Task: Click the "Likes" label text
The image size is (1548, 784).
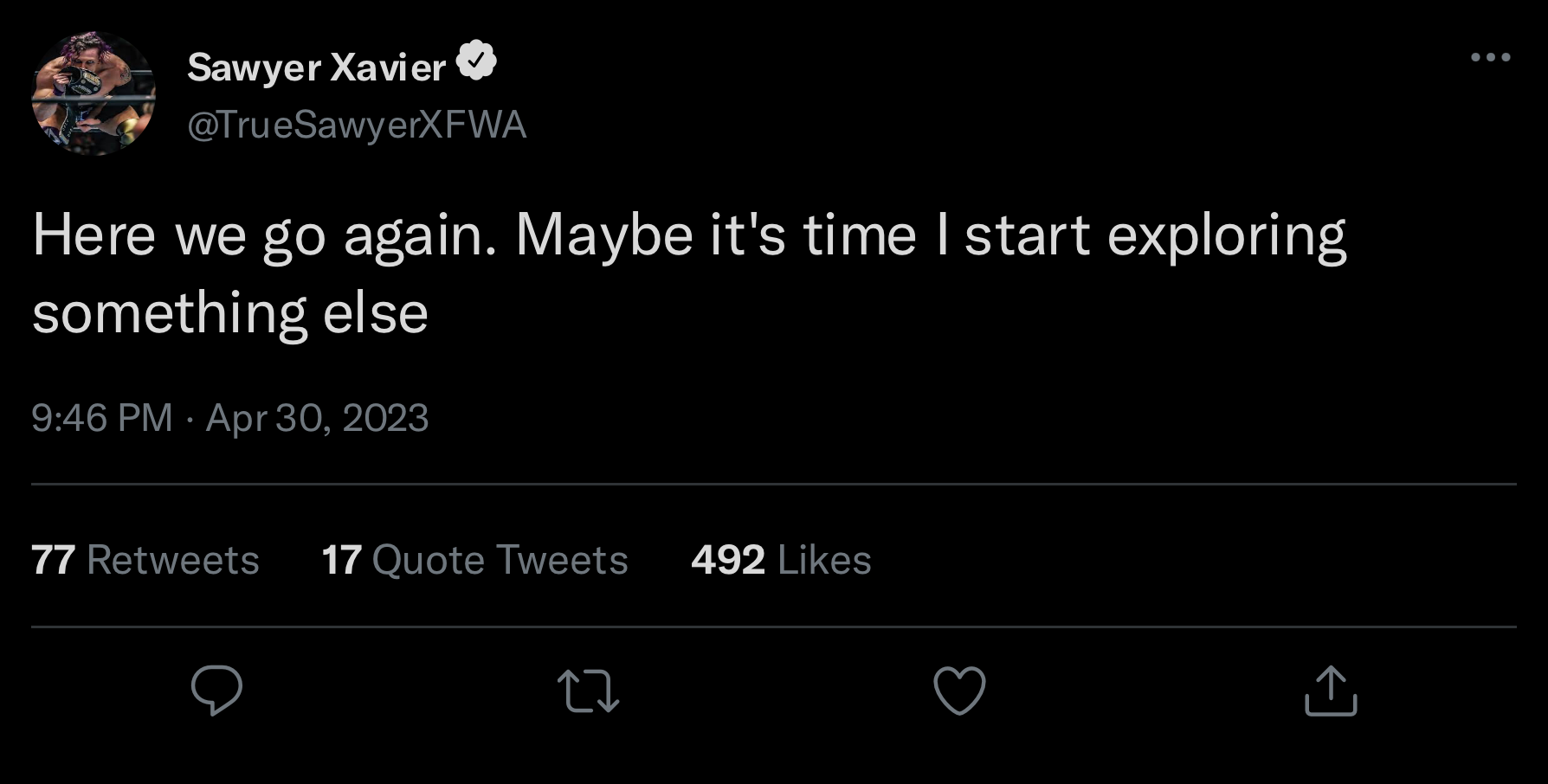Action: pos(824,560)
